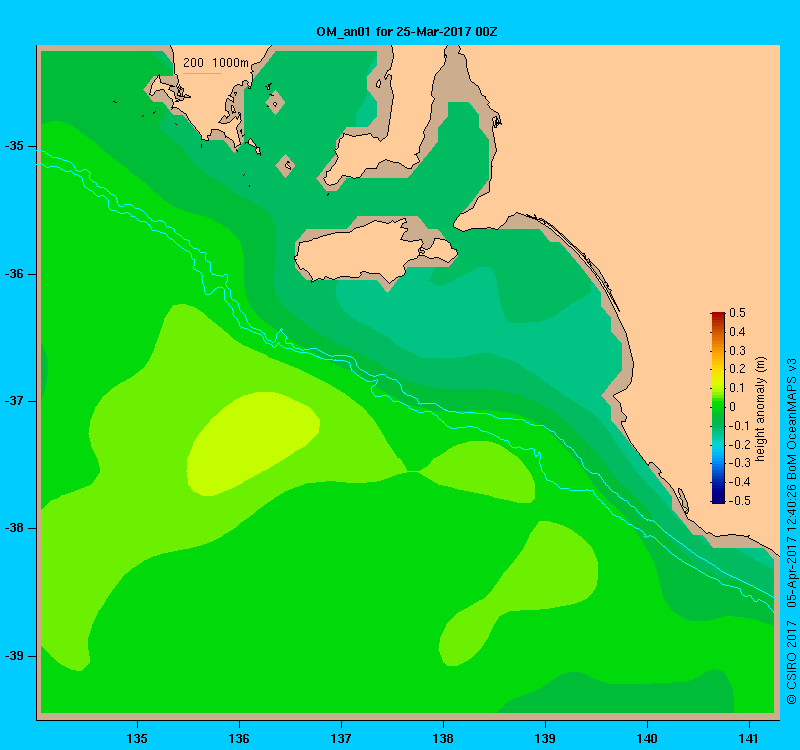Click the '-0.4' value on color scale
This screenshot has width=800, height=750.
pos(739,482)
